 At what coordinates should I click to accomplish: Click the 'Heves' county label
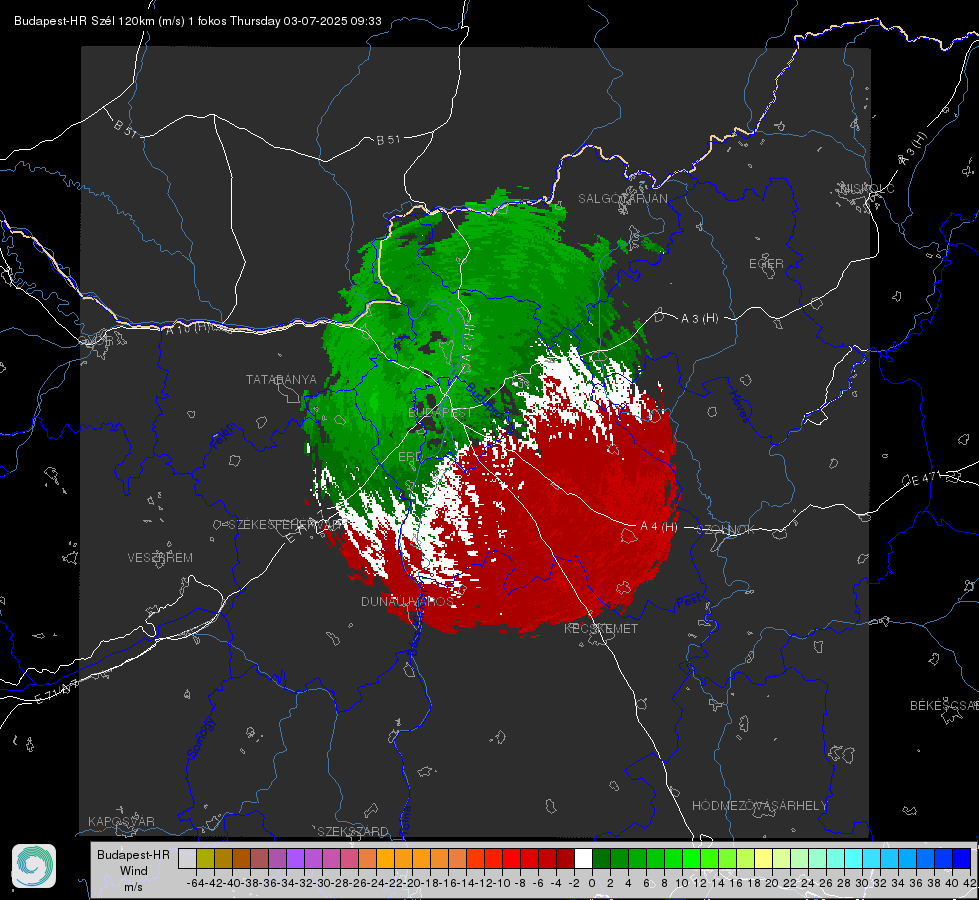[x=739, y=407]
